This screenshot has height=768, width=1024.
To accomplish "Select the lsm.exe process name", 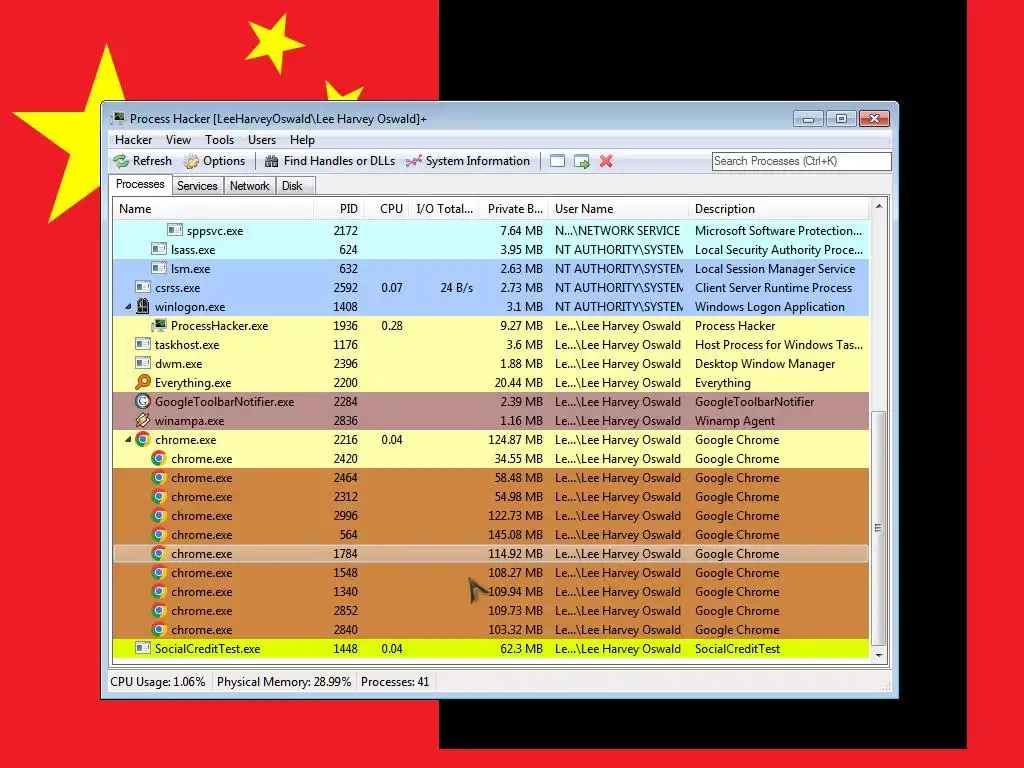I will tap(191, 268).
